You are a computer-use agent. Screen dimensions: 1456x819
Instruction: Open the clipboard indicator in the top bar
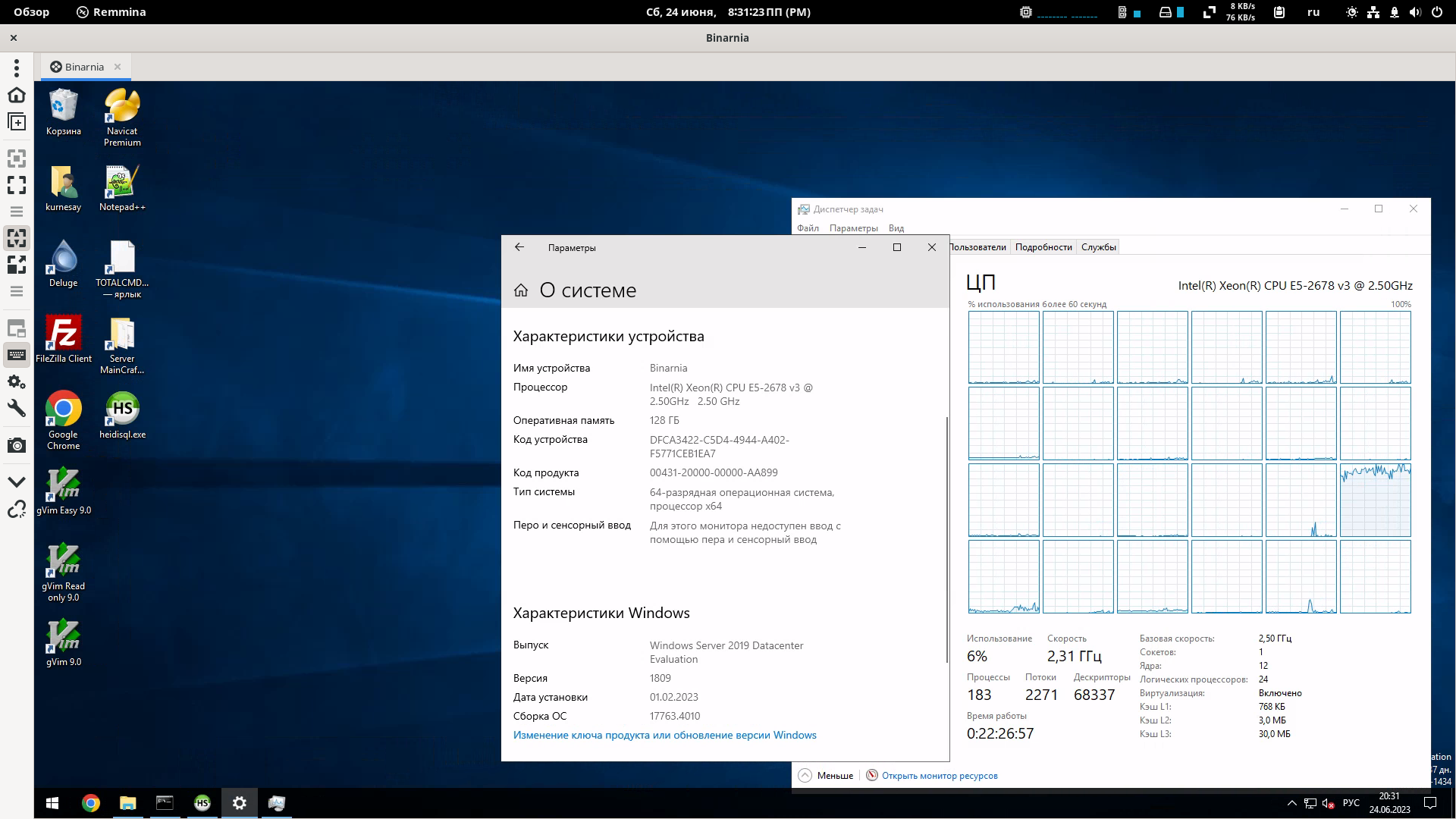[x=1279, y=12]
